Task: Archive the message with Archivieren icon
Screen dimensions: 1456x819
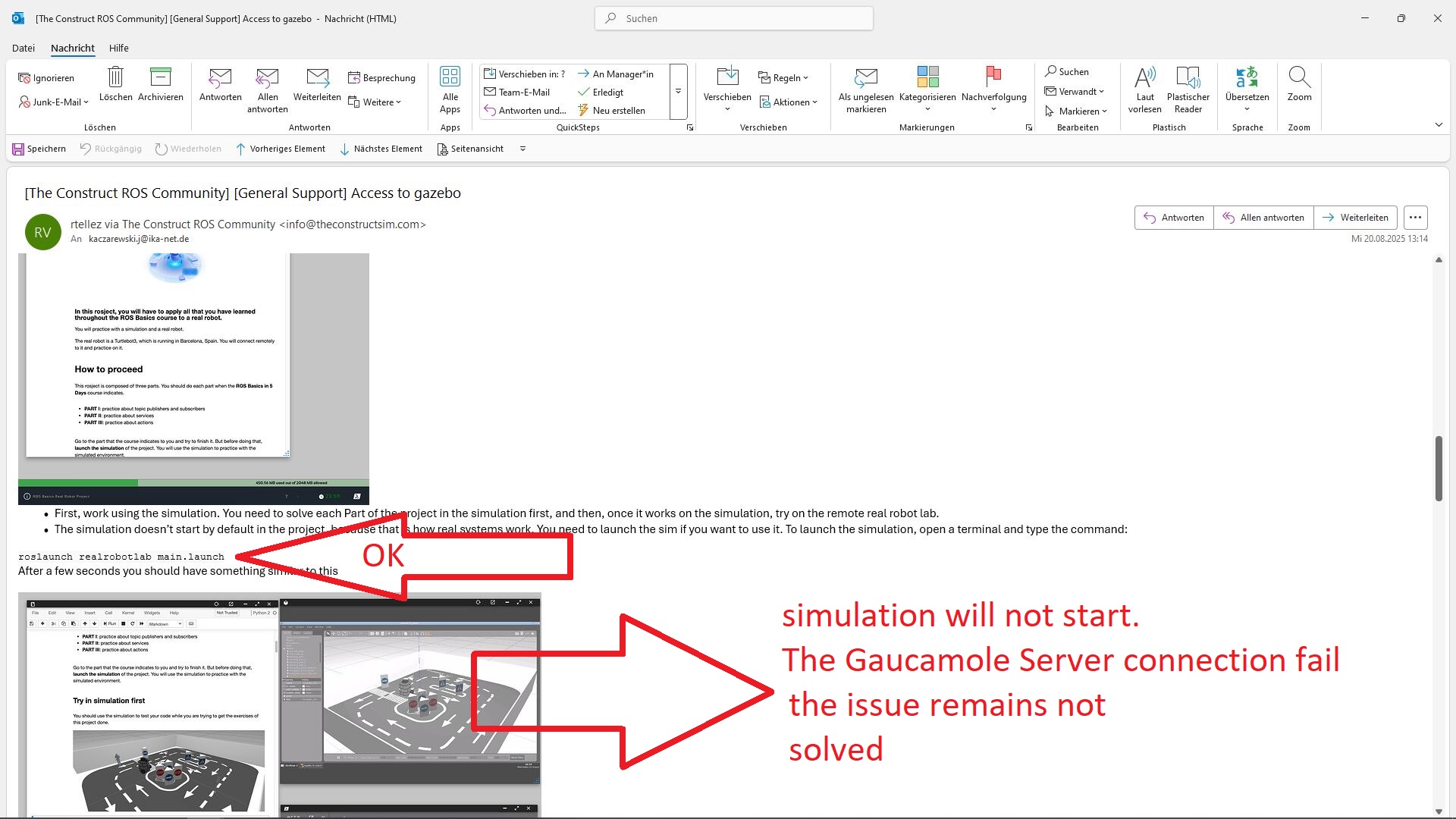Action: (x=160, y=78)
